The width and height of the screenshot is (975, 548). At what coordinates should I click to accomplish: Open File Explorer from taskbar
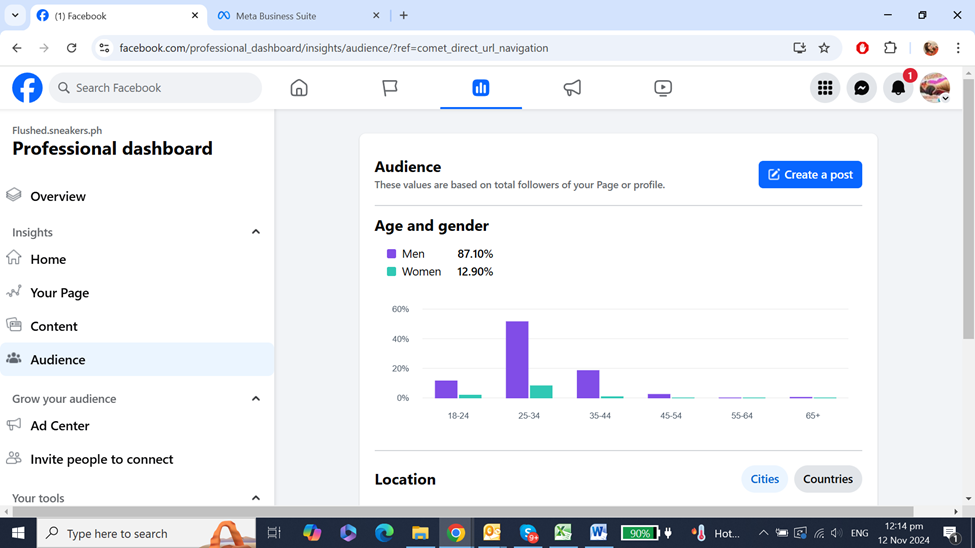420,533
